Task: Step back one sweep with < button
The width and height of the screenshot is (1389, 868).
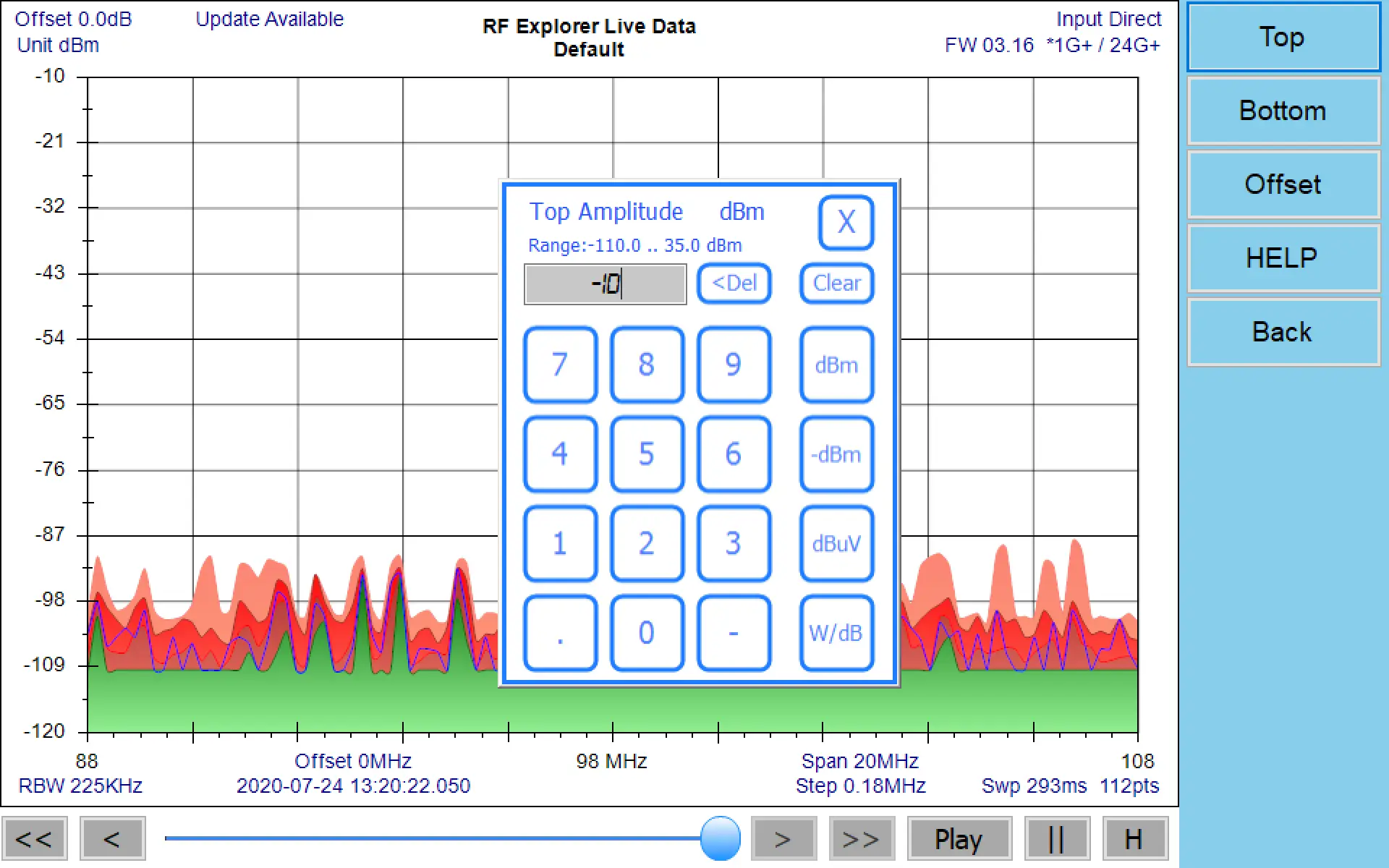Action: (112, 839)
